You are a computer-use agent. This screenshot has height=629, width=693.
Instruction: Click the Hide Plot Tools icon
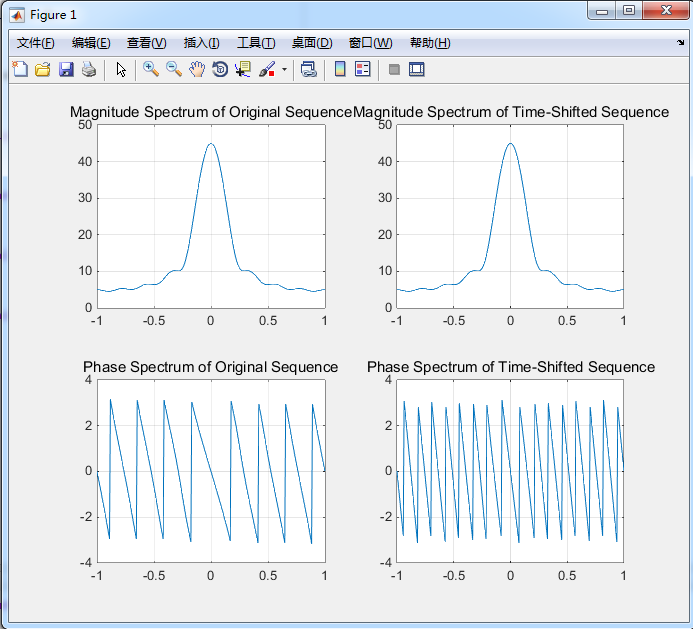(394, 69)
